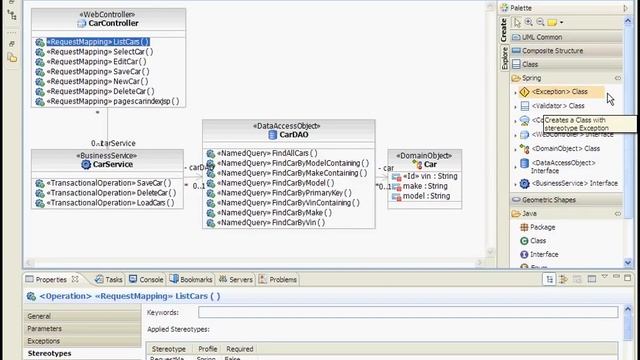Click the Select arrow tool in Palette
Image resolution: width=640 pixels, height=360 pixels.
click(x=517, y=22)
